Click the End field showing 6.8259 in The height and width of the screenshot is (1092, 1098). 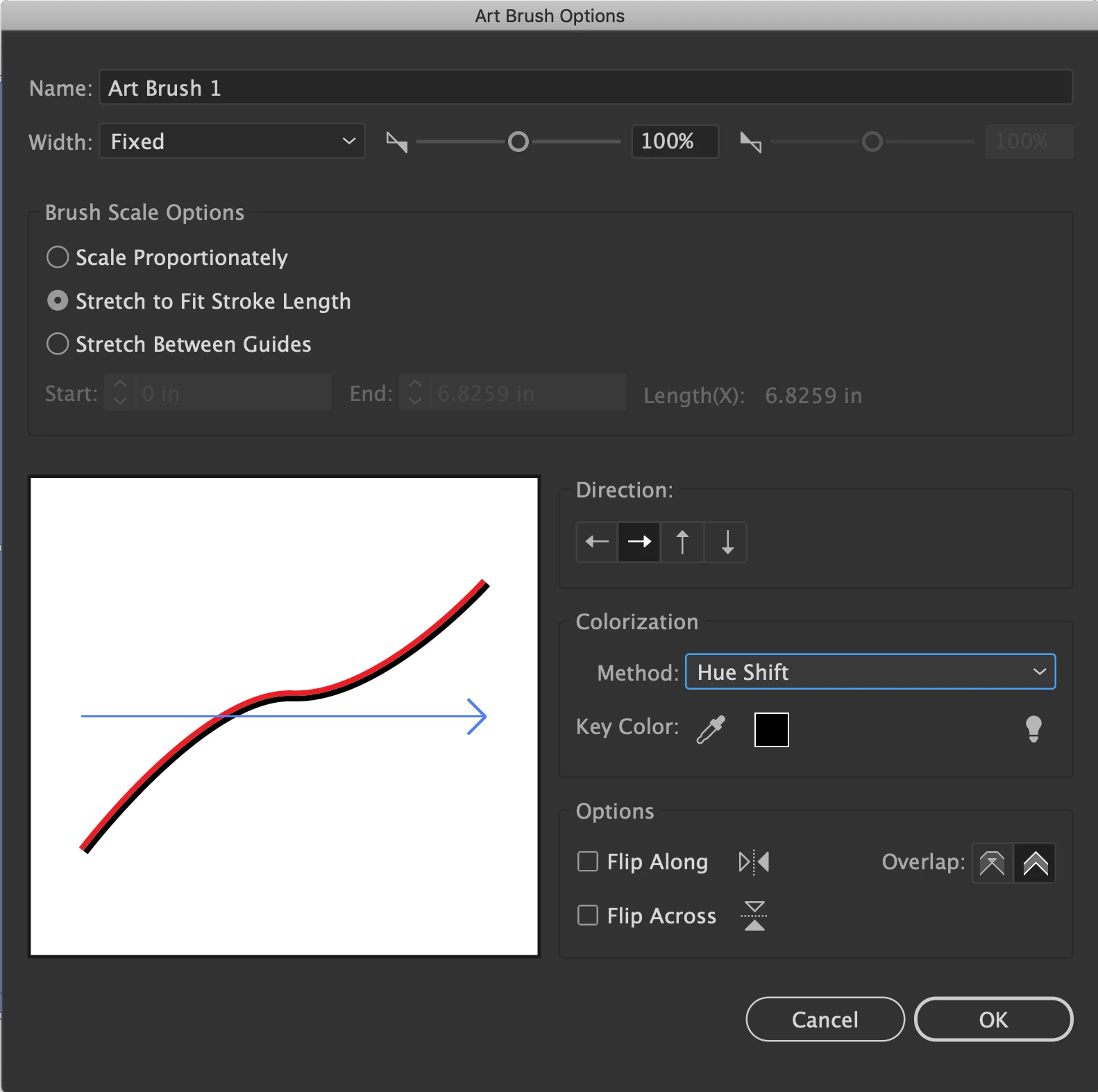(528, 393)
